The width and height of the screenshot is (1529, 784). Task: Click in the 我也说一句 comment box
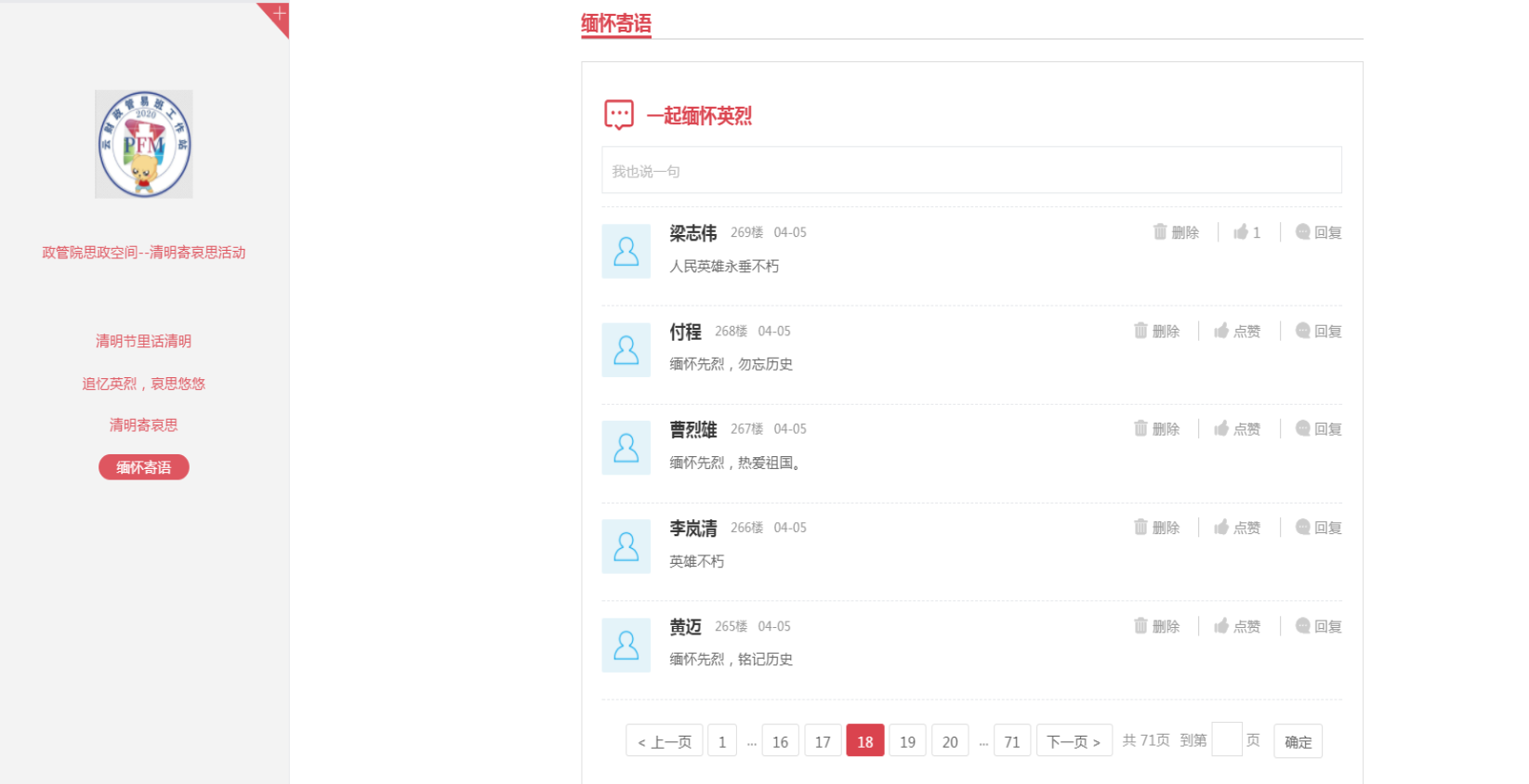pyautogui.click(x=971, y=171)
